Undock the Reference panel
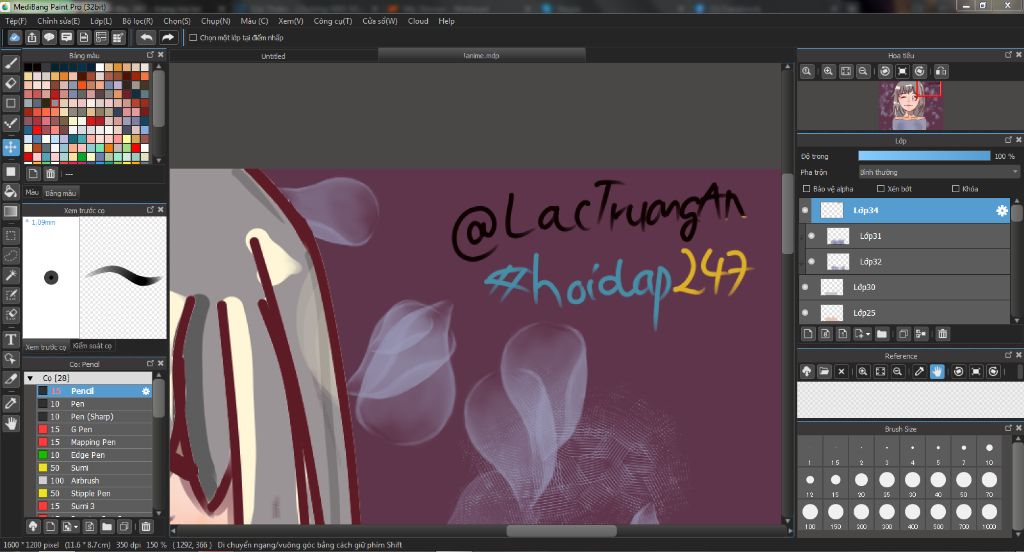This screenshot has width=1024, height=552. coord(1008,355)
